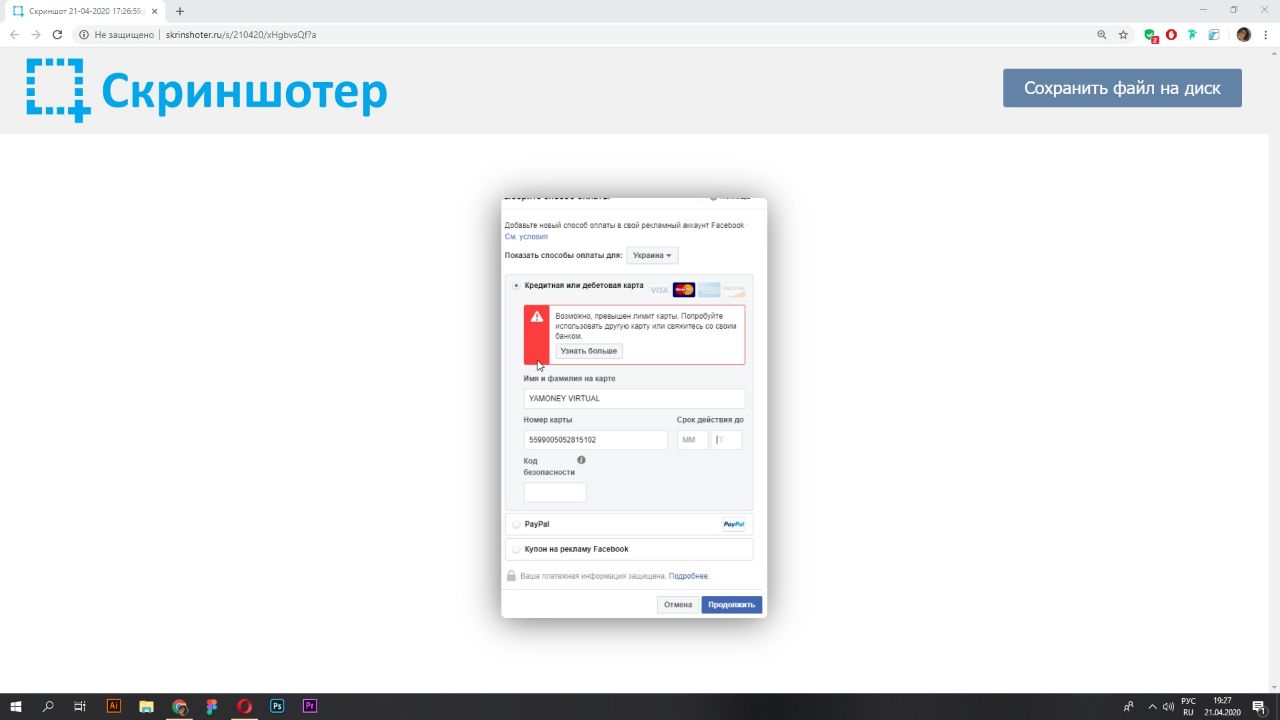Select 'Купон на рекламу Facebook' radio button
1280x720 pixels.
[x=516, y=549]
